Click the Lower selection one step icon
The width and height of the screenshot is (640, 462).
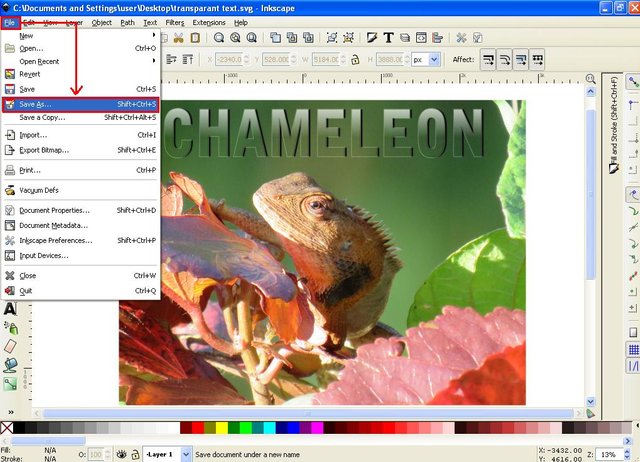(x=171, y=60)
